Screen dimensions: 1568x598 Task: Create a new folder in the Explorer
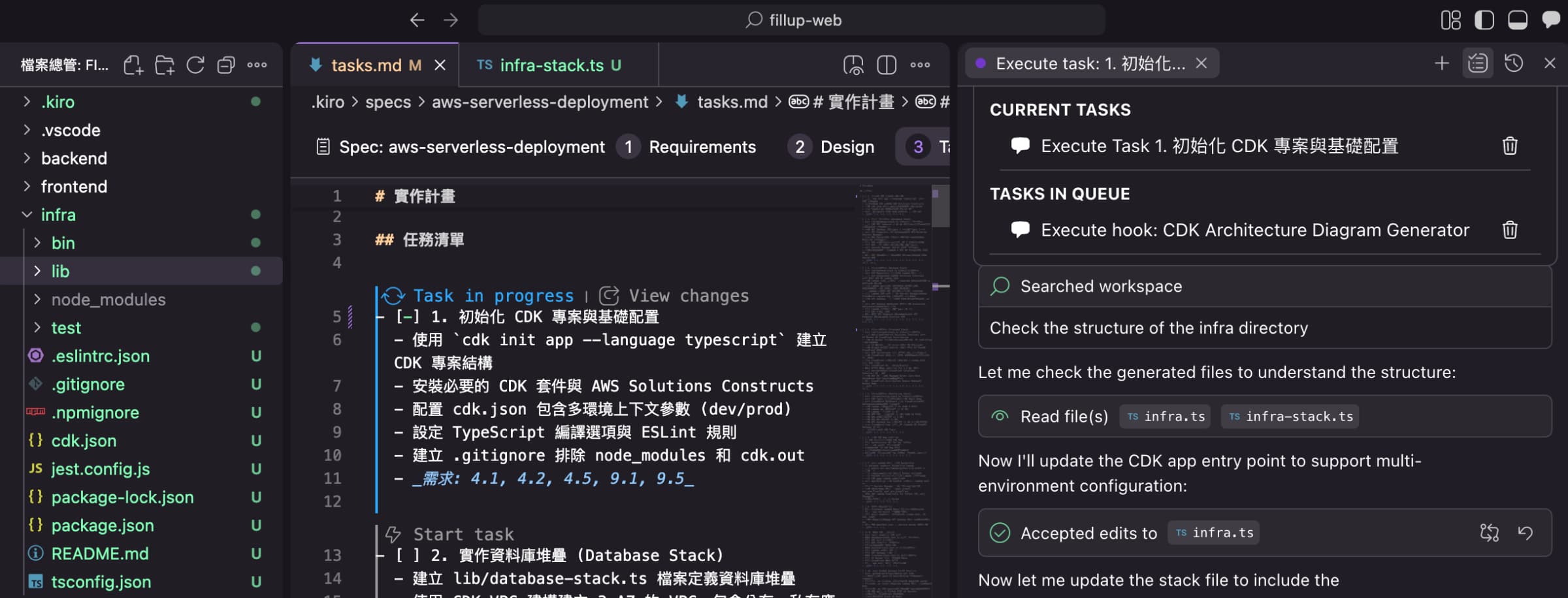coord(165,65)
